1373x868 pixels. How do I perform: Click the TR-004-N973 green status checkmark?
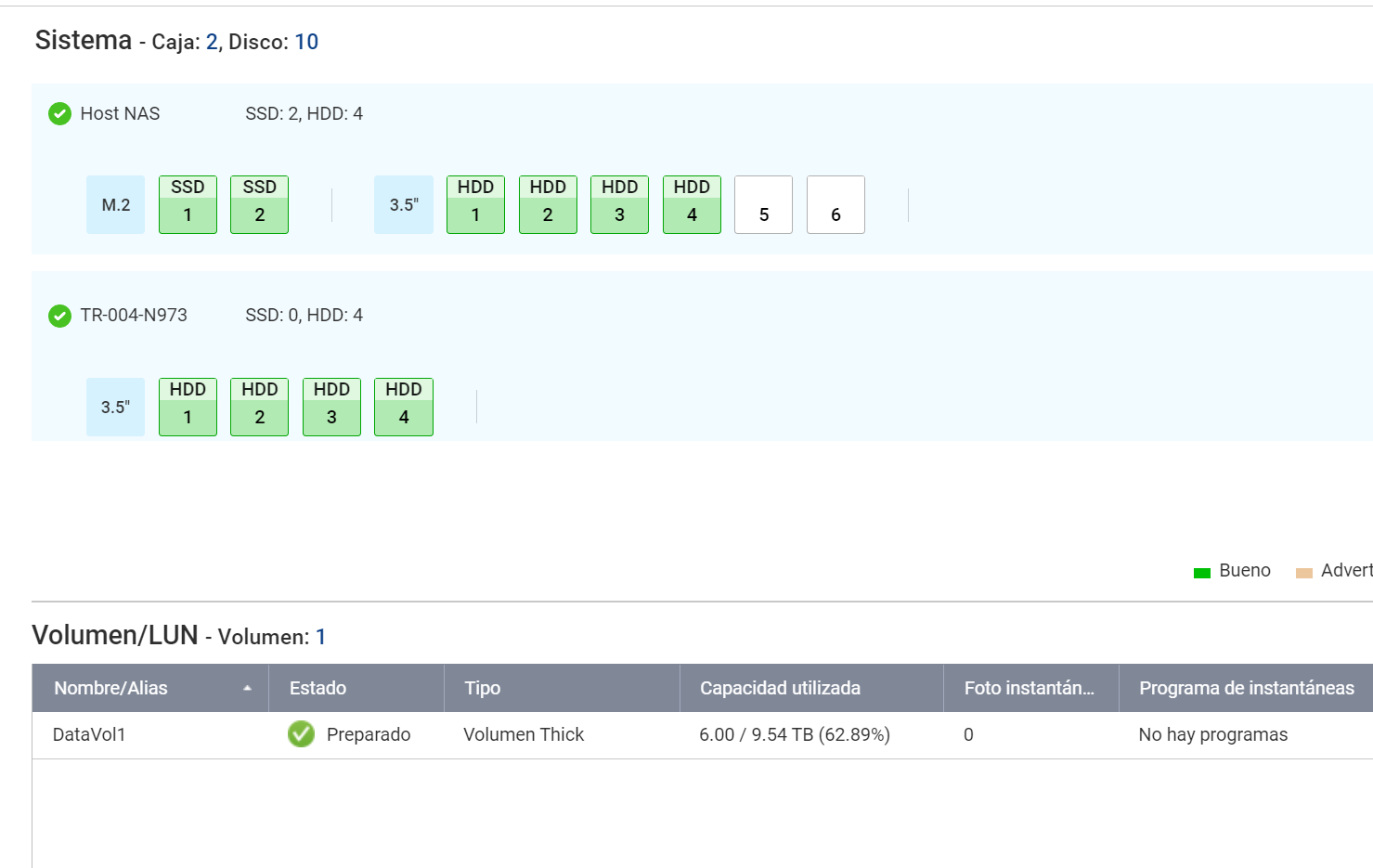59,316
